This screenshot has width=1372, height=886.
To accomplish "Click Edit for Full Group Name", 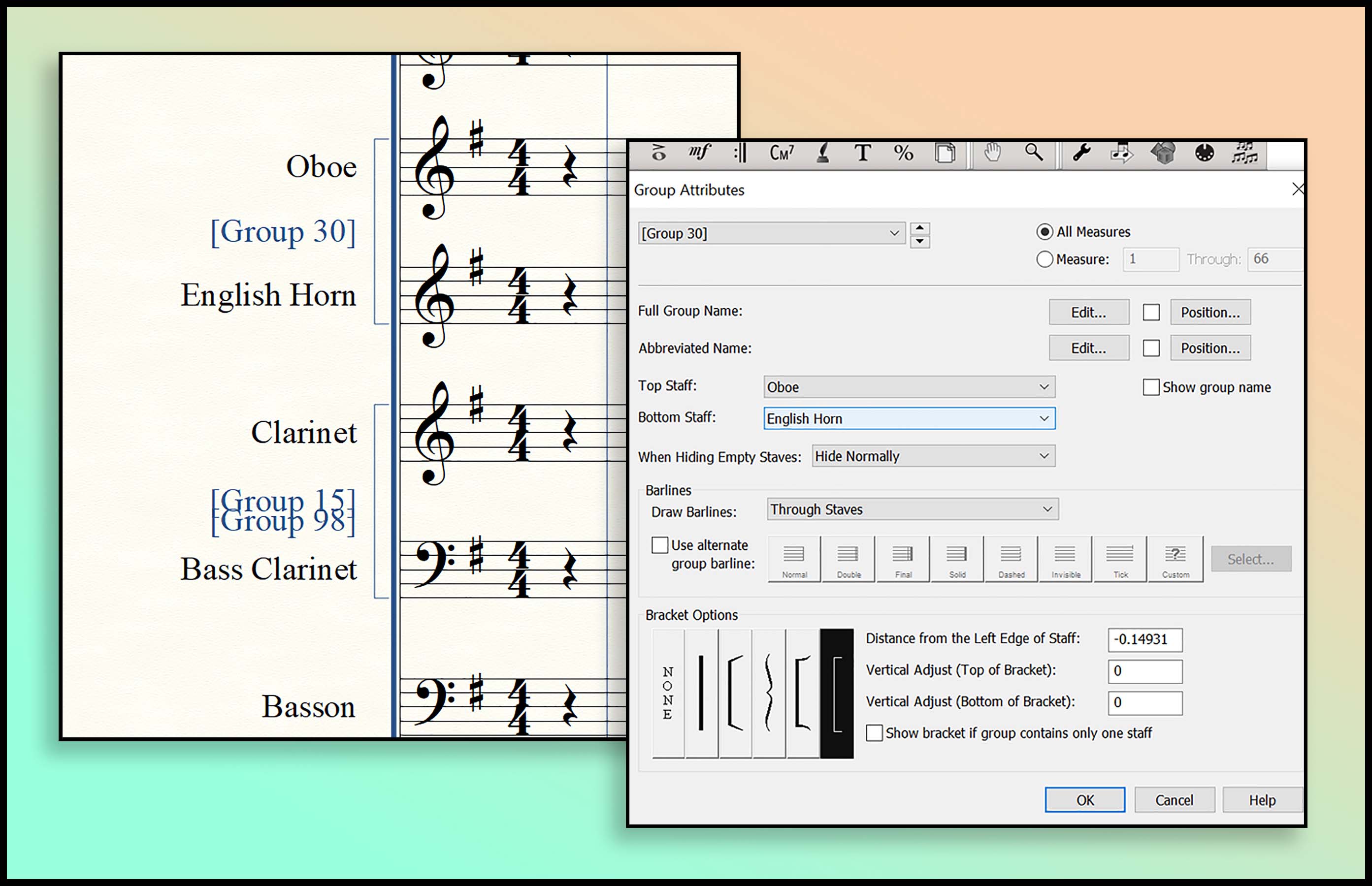I will tap(1088, 313).
